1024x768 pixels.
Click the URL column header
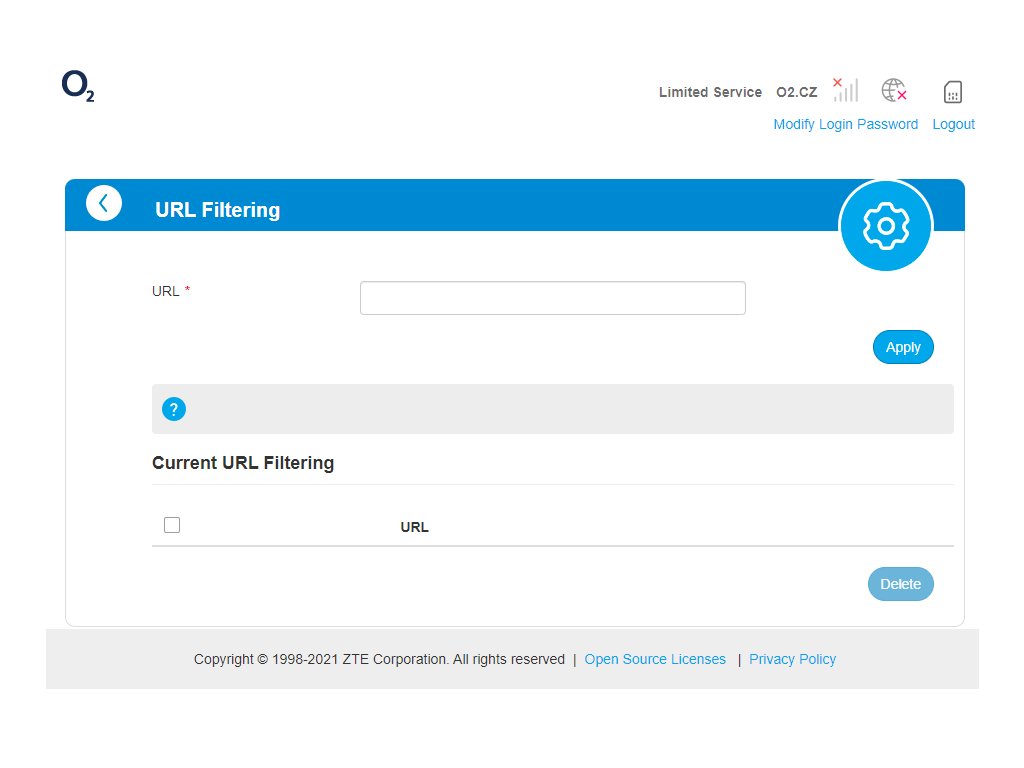(x=414, y=527)
